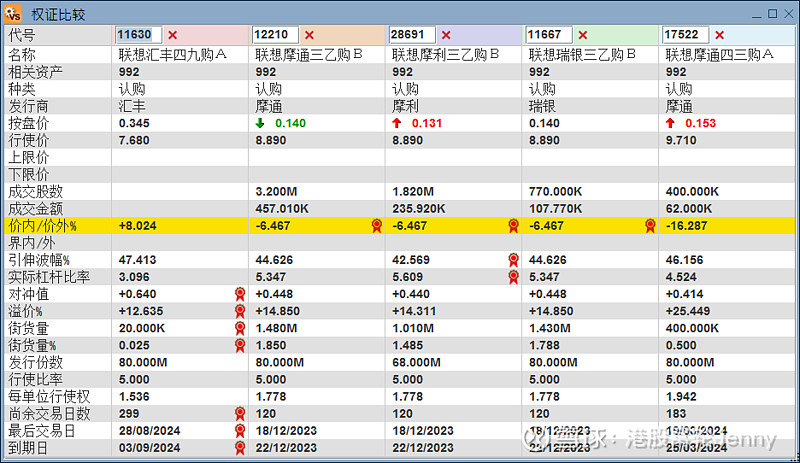Select the 实际杠杆比率 row label
Viewport: 800px width, 463px height.
[x=49, y=277]
